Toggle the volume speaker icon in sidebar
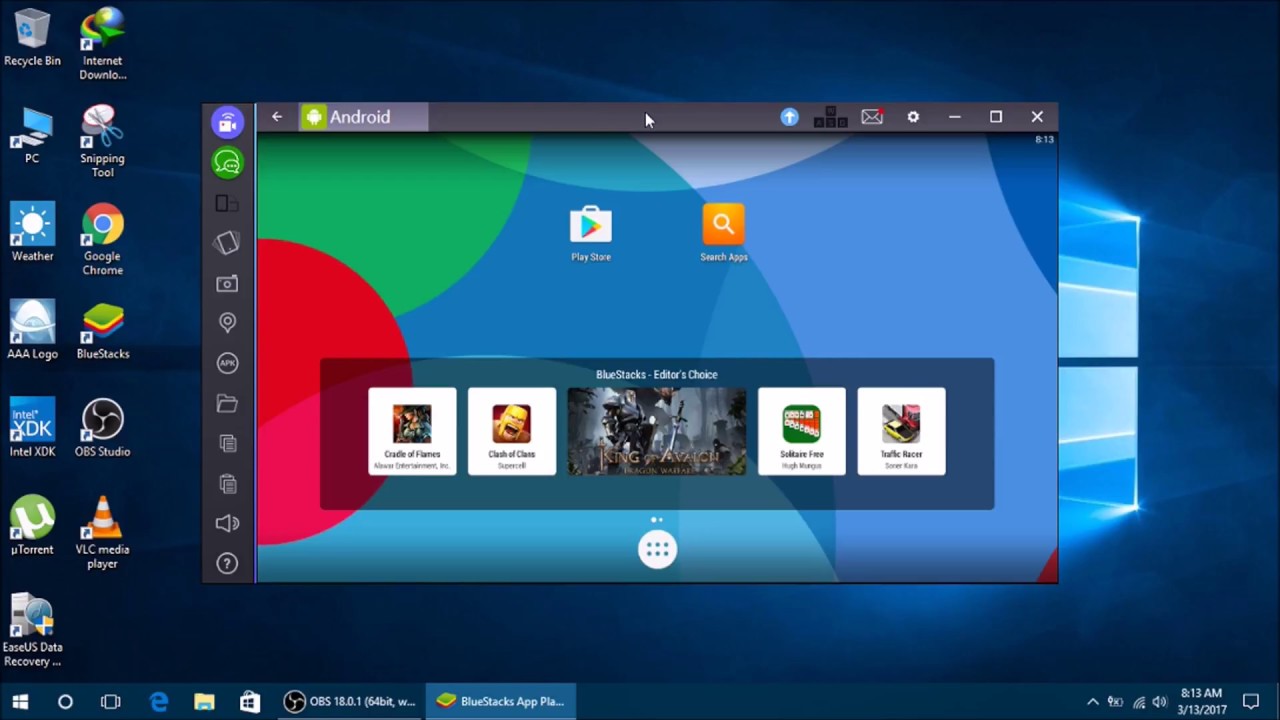Screen dimensions: 1280x720 click(227, 523)
